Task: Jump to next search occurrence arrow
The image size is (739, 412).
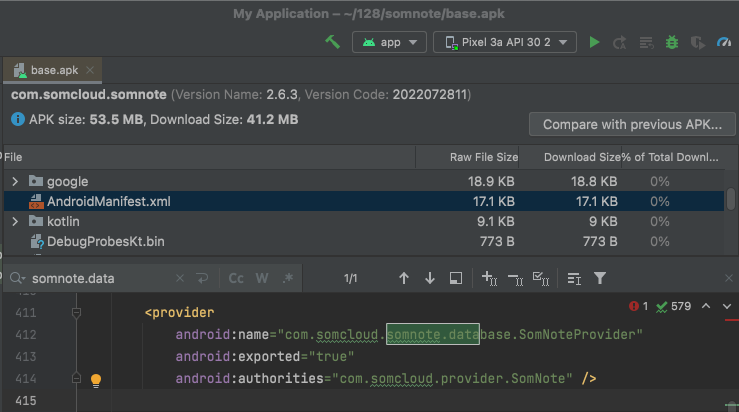Action: 430,278
